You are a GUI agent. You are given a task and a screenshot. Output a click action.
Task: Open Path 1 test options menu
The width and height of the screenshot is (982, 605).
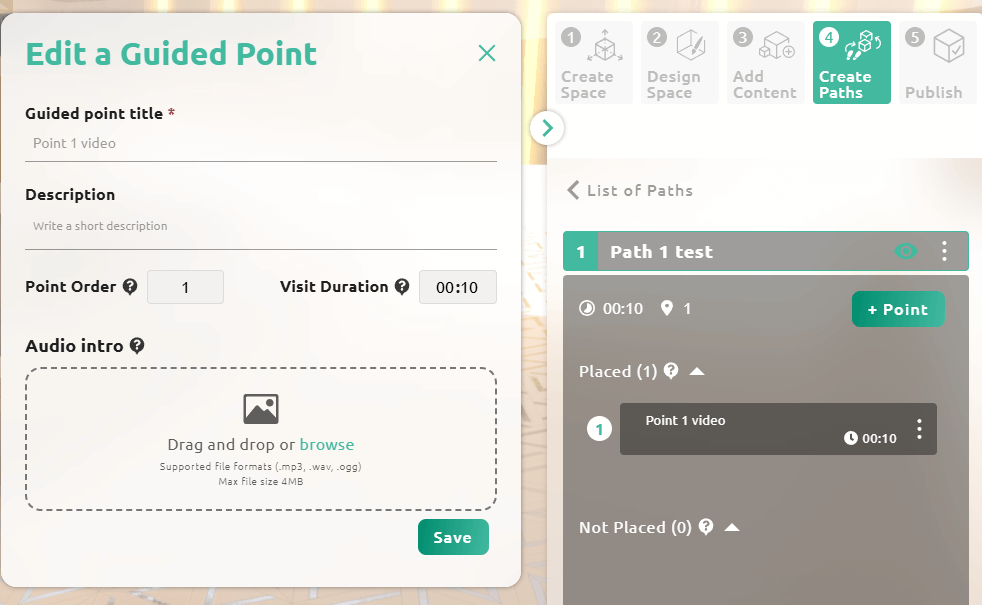coord(944,251)
